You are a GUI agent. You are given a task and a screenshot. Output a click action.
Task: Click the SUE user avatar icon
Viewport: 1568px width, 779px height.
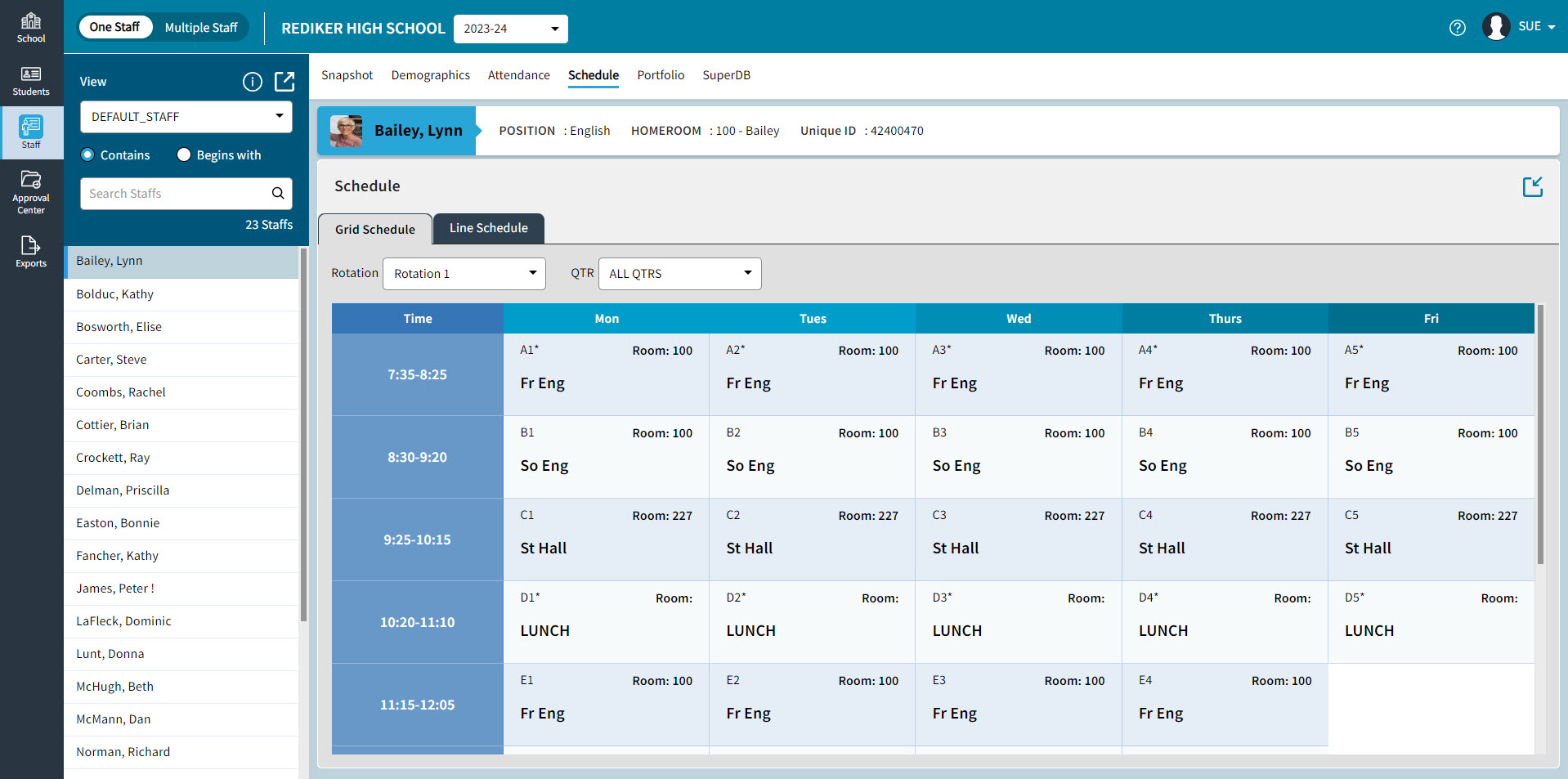pyautogui.click(x=1496, y=27)
